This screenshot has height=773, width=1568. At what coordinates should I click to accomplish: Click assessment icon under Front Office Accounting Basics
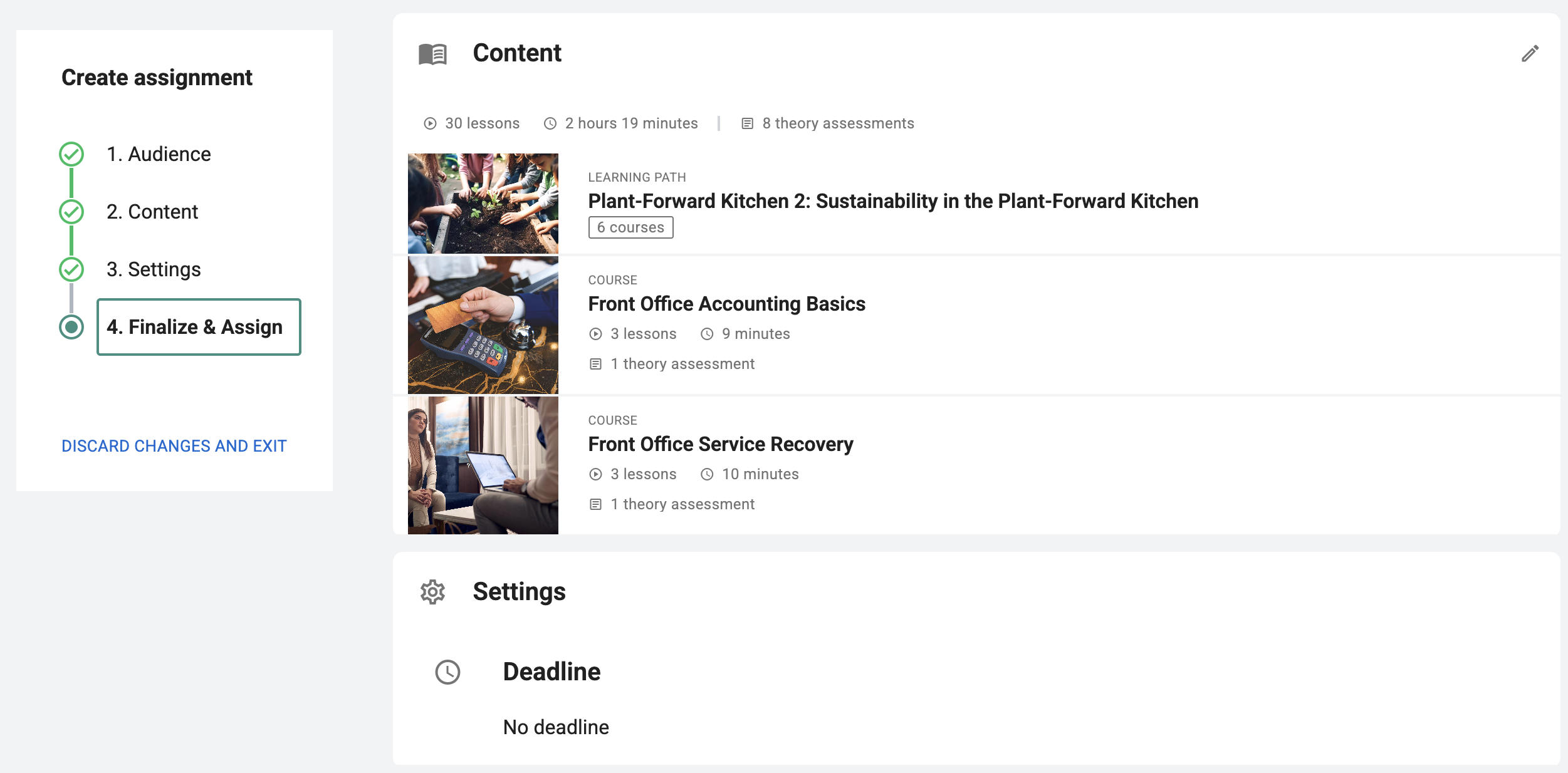click(x=595, y=364)
